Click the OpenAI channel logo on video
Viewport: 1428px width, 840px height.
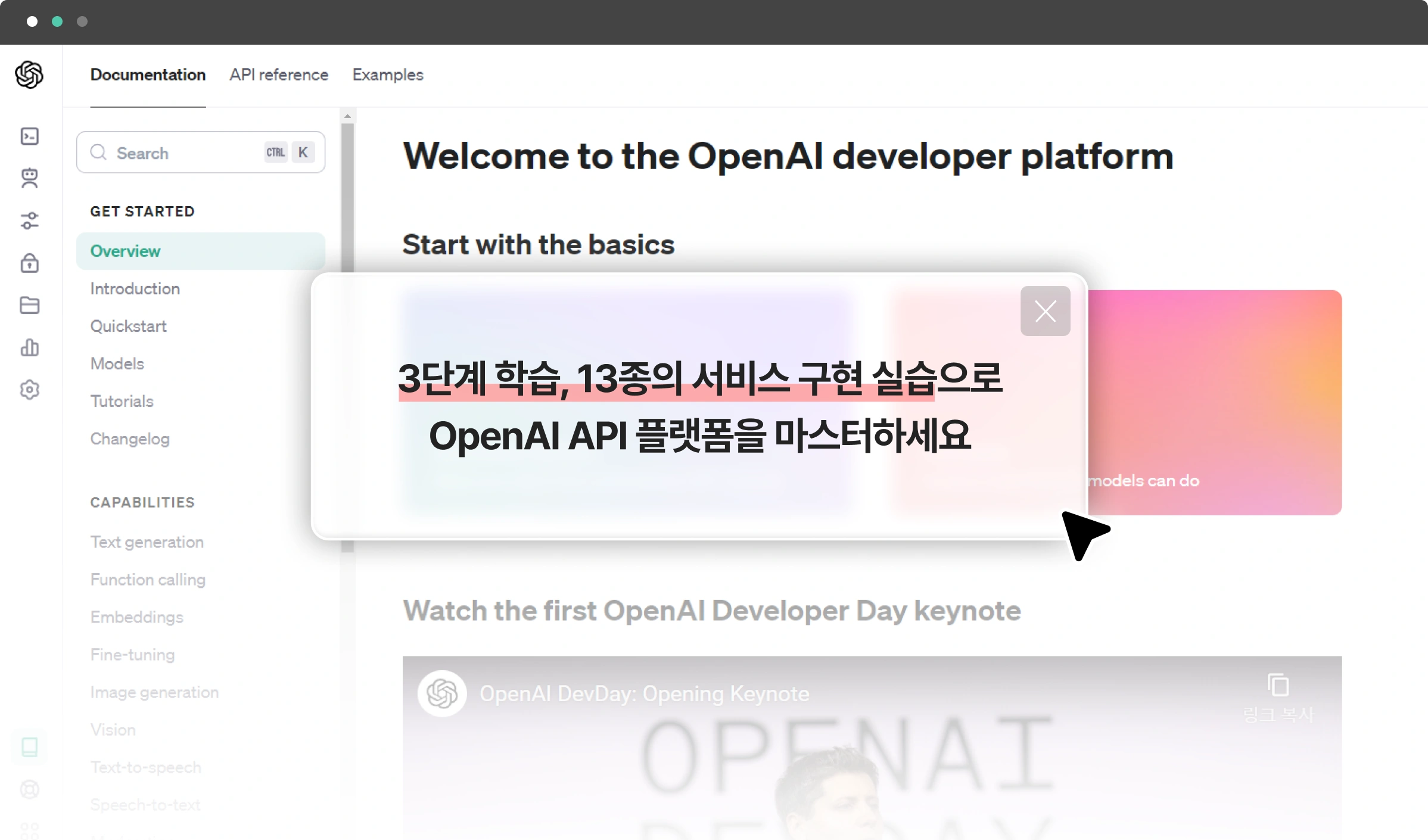tap(441, 693)
